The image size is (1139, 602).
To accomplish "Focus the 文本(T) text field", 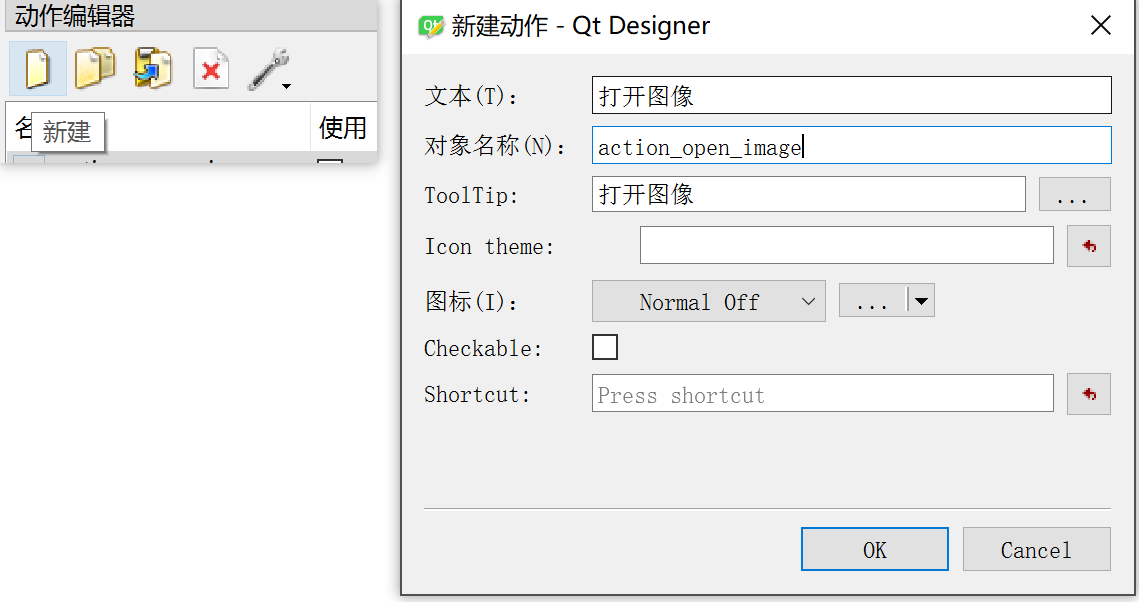I will (x=851, y=96).
